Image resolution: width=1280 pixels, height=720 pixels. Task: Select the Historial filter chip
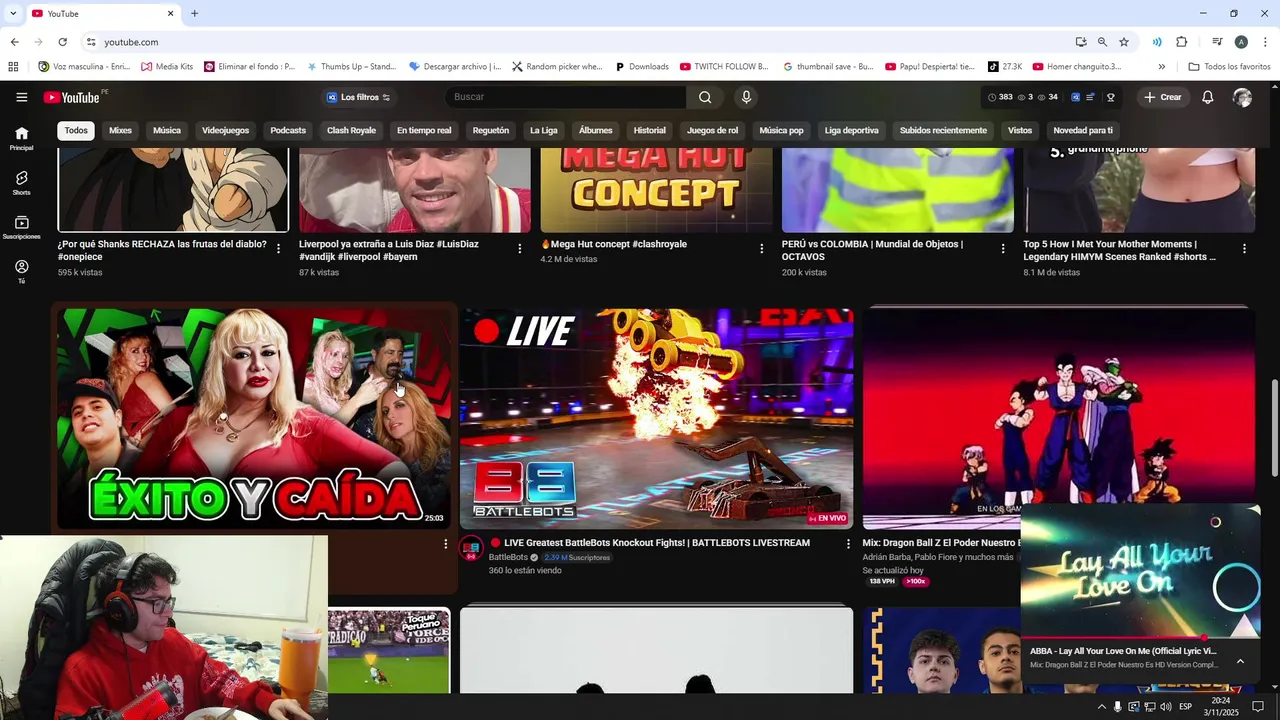point(649,130)
